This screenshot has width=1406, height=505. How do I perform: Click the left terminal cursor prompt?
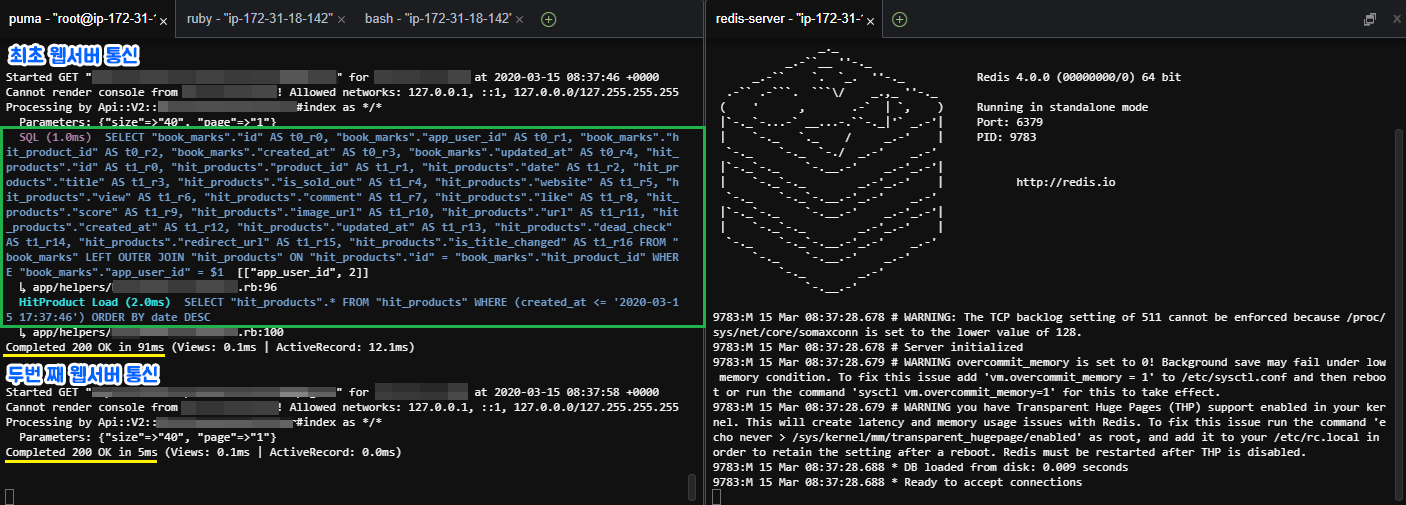(9, 496)
